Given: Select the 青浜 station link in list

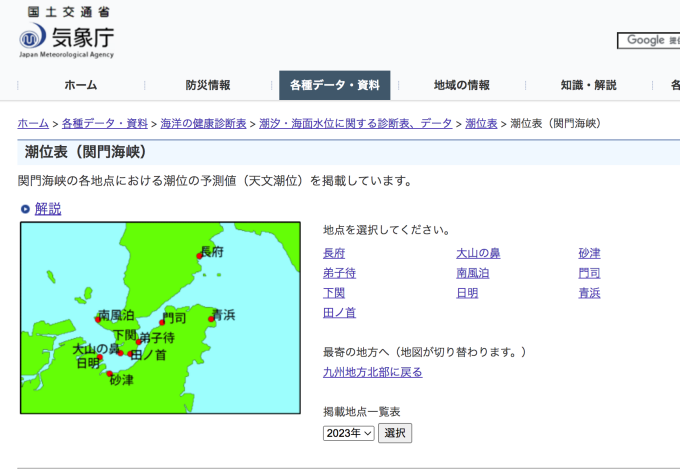Looking at the screenshot, I should click(x=589, y=293).
